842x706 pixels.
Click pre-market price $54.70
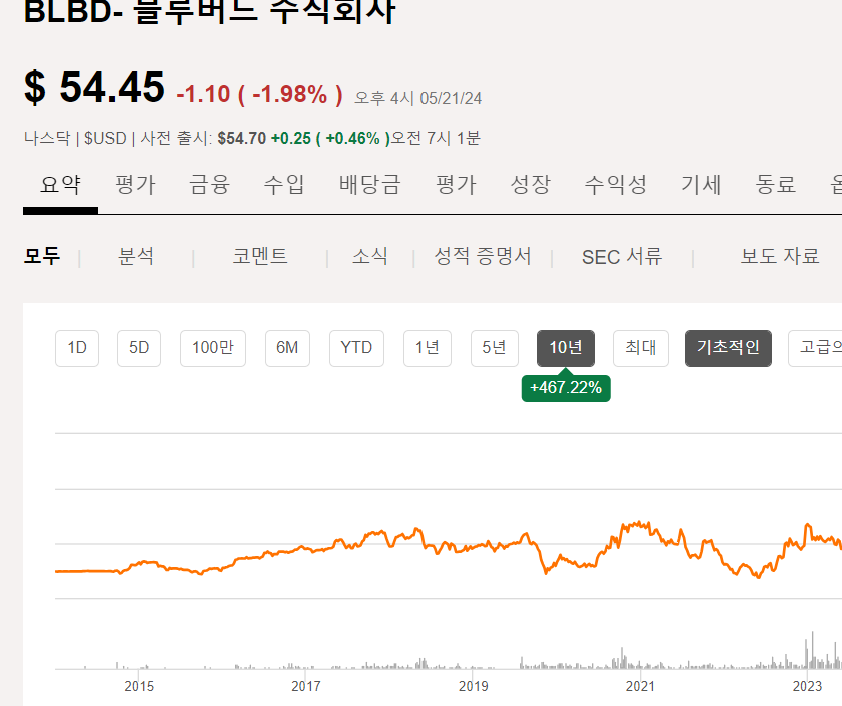click(x=242, y=139)
